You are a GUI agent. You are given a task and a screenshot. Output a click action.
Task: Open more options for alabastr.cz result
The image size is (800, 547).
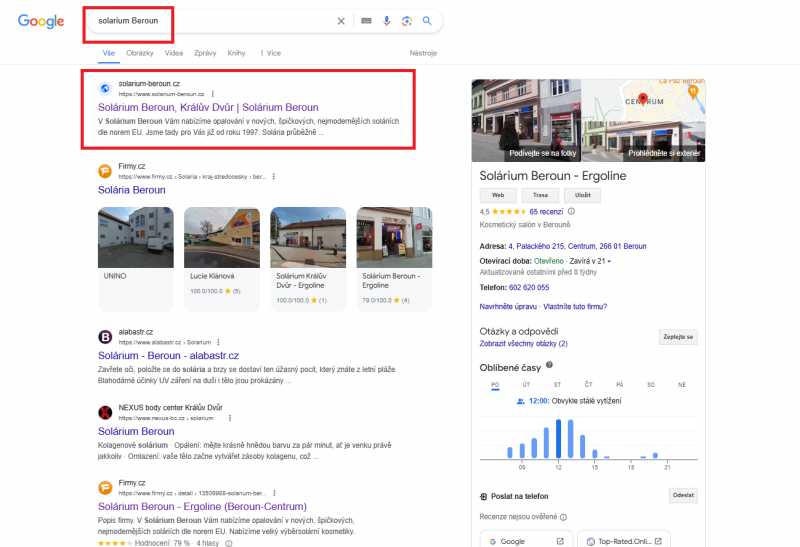tap(218, 342)
